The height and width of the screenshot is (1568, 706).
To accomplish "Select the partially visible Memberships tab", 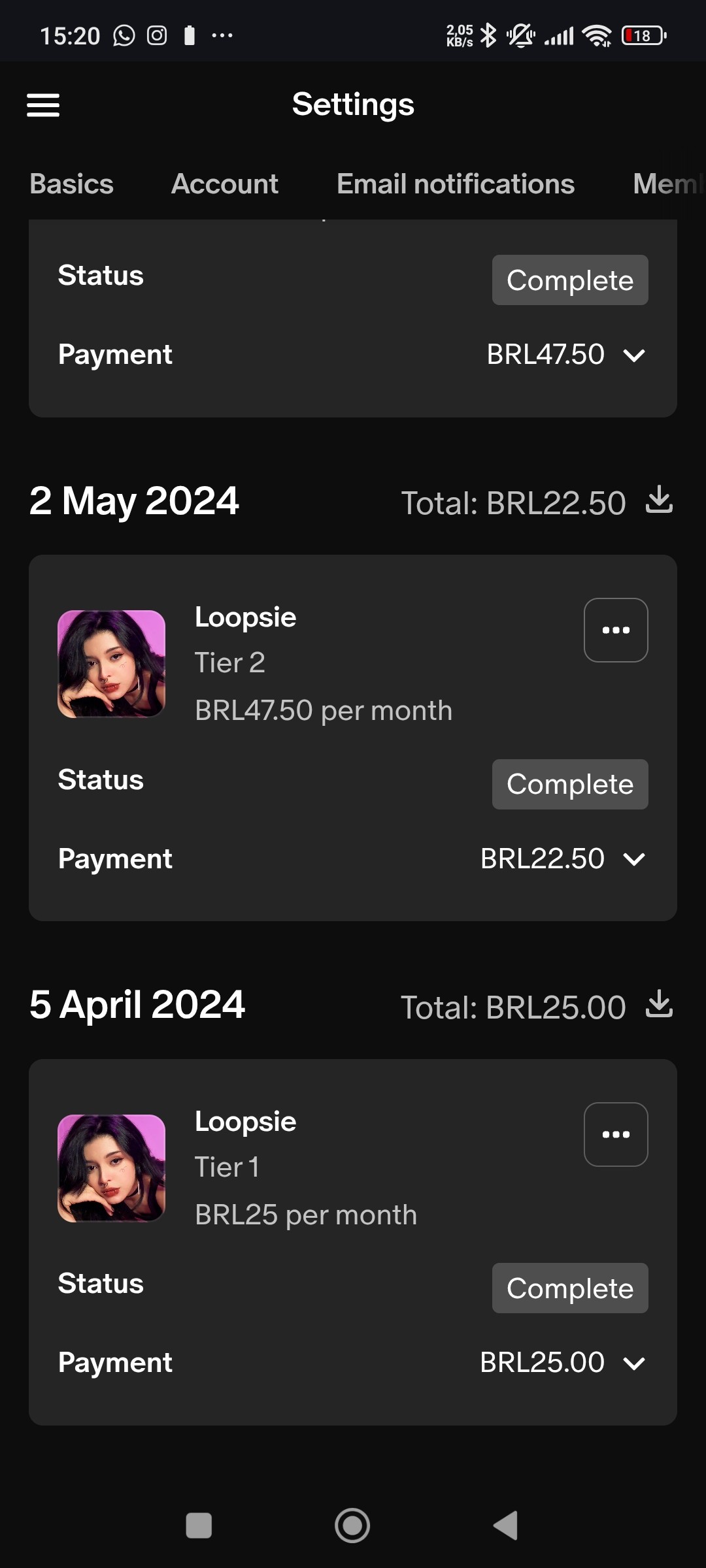I will click(667, 184).
